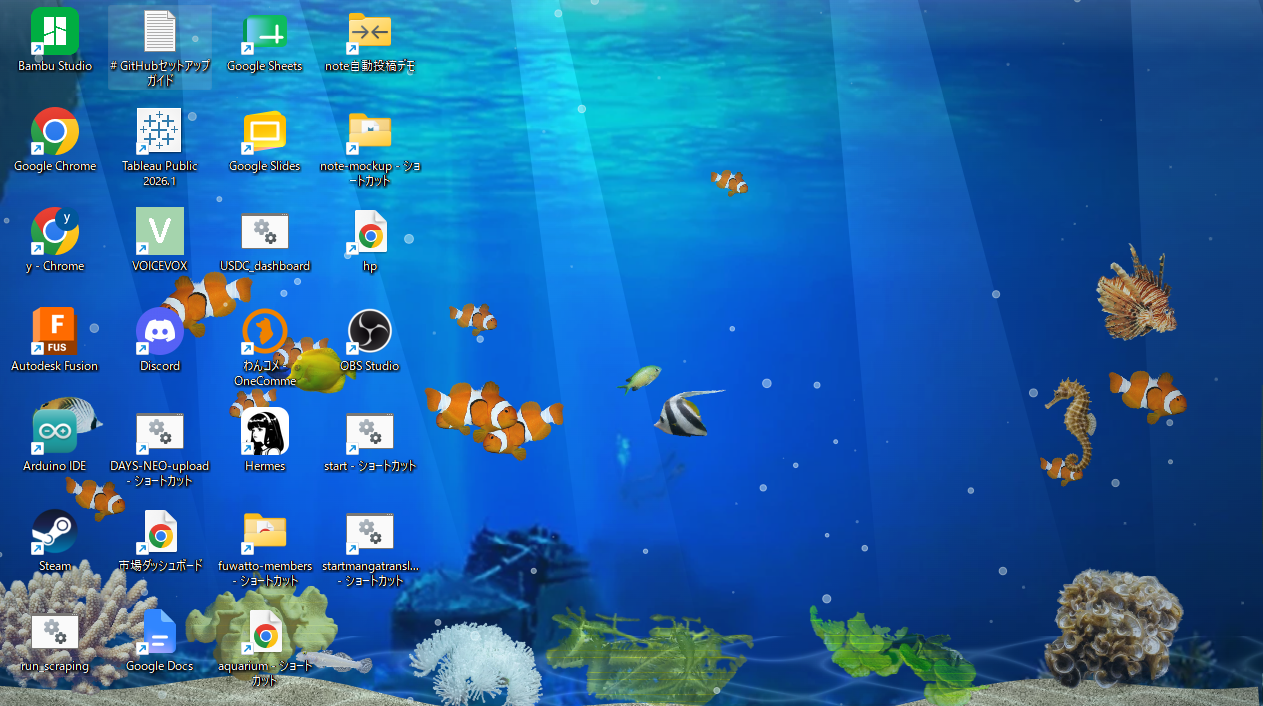Select the Arduino IDE icon
The image size is (1263, 706).
click(55, 432)
